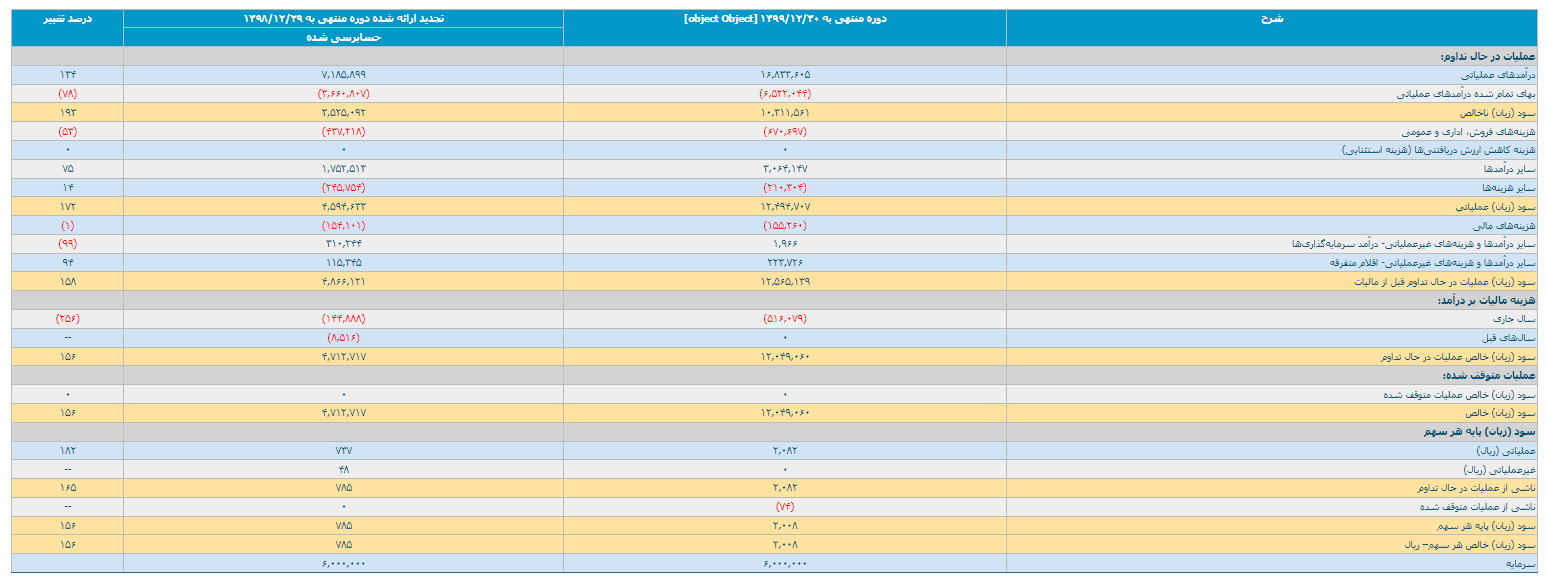1548x578 pixels.
Task: Click the value ۷,۱۸۵,۸۹۹ cell
Action: click(343, 75)
